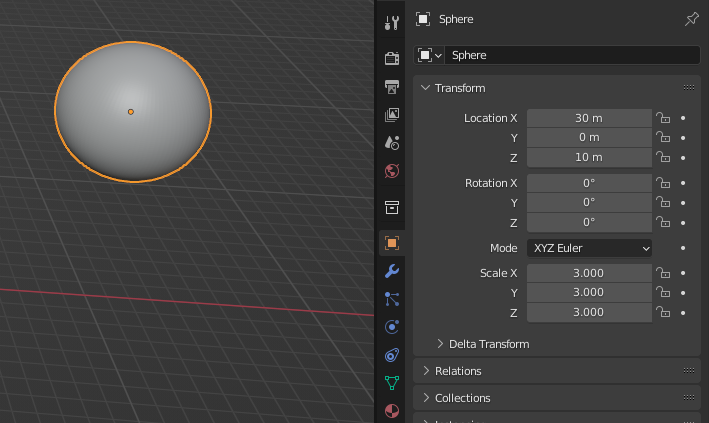Click the Rotation X value field
This screenshot has height=423, width=709.
[x=589, y=183]
